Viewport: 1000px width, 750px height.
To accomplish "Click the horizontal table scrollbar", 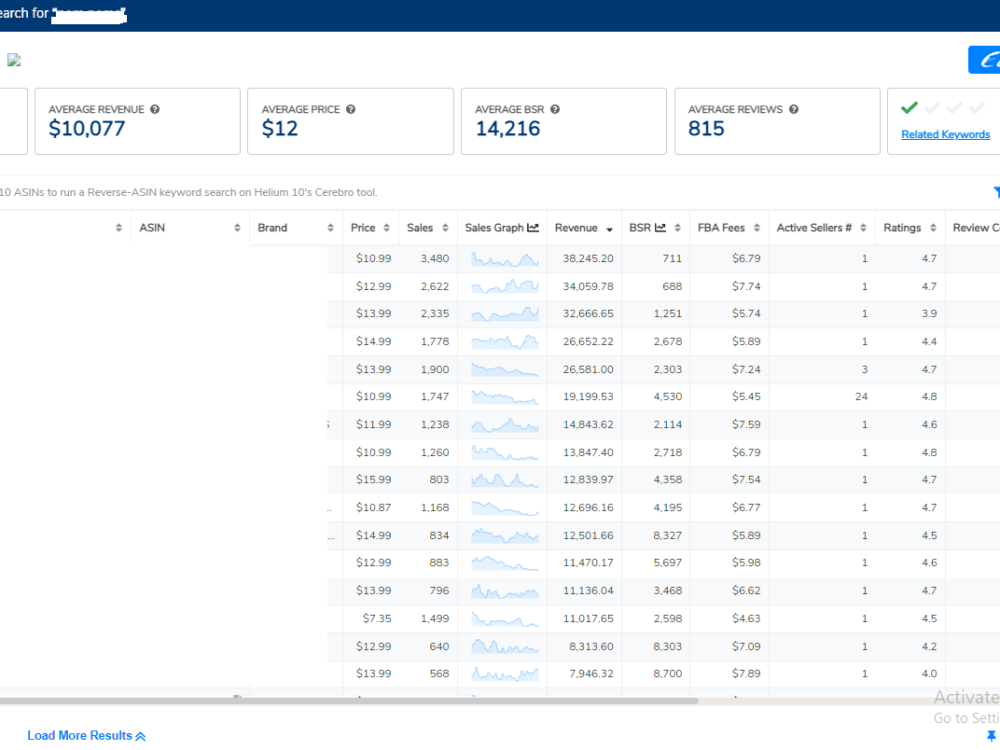I will [349, 701].
